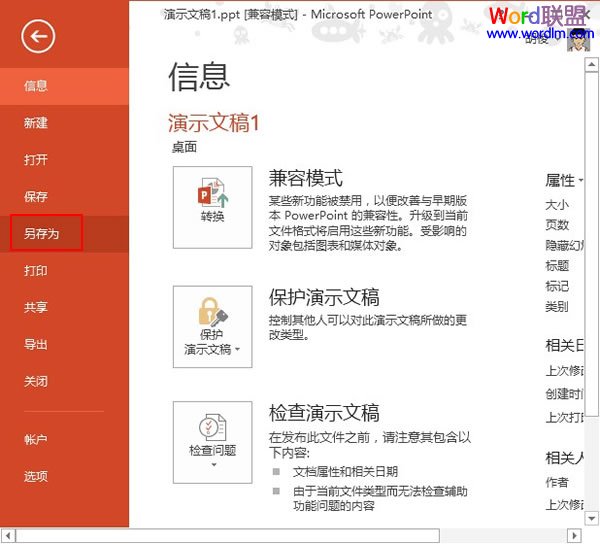Click the 演示文稿1 document title

pos(214,123)
